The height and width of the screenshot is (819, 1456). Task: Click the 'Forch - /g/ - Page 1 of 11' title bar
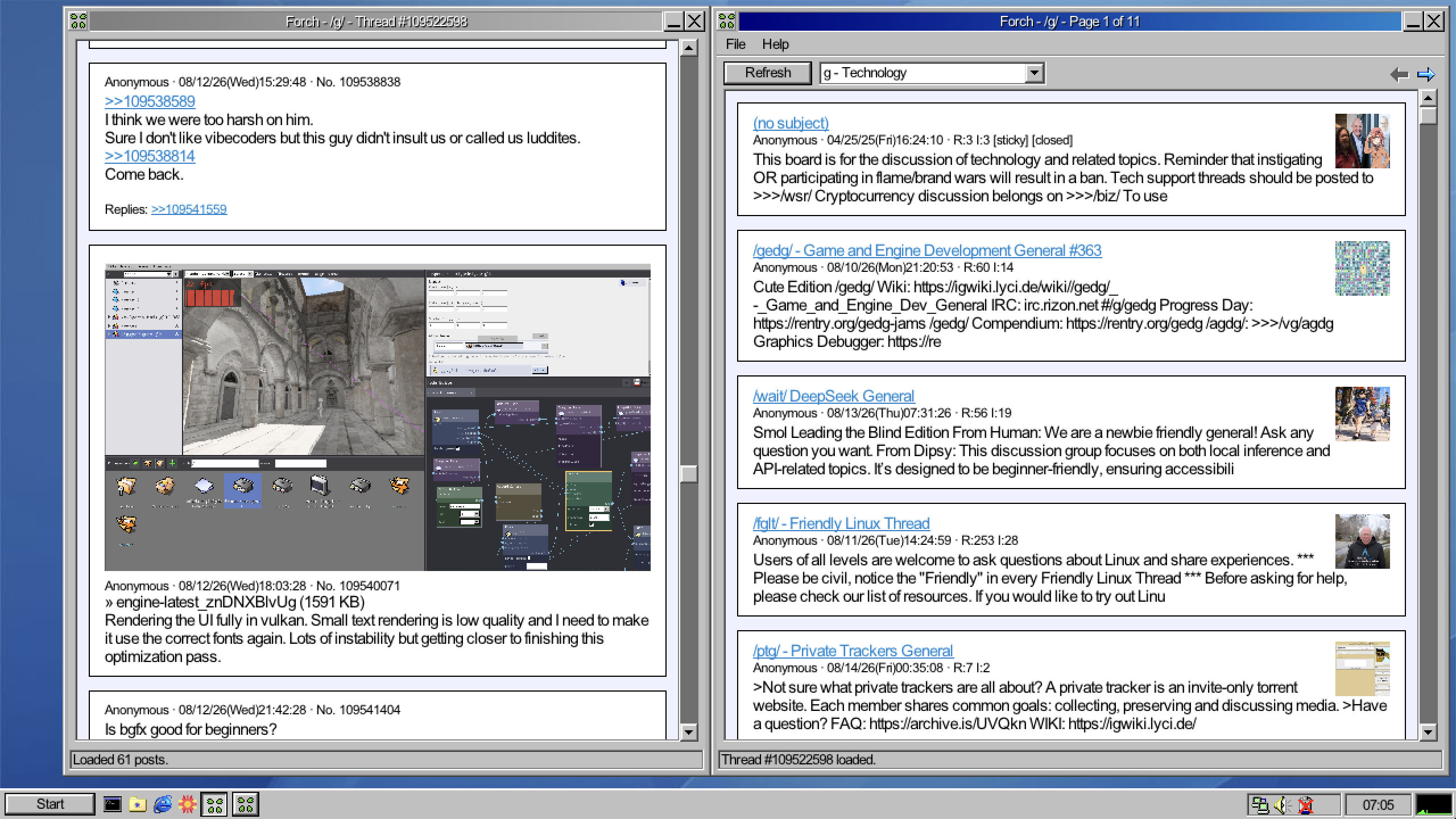[1070, 22]
